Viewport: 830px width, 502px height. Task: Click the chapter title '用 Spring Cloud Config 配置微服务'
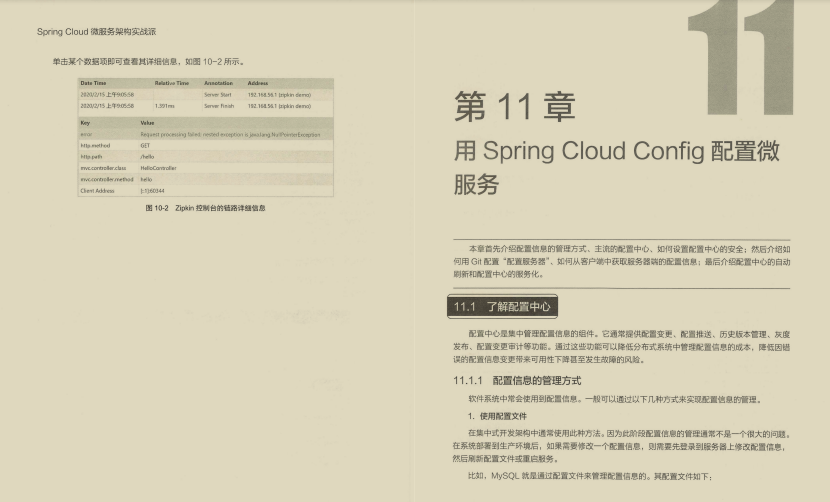(617, 167)
